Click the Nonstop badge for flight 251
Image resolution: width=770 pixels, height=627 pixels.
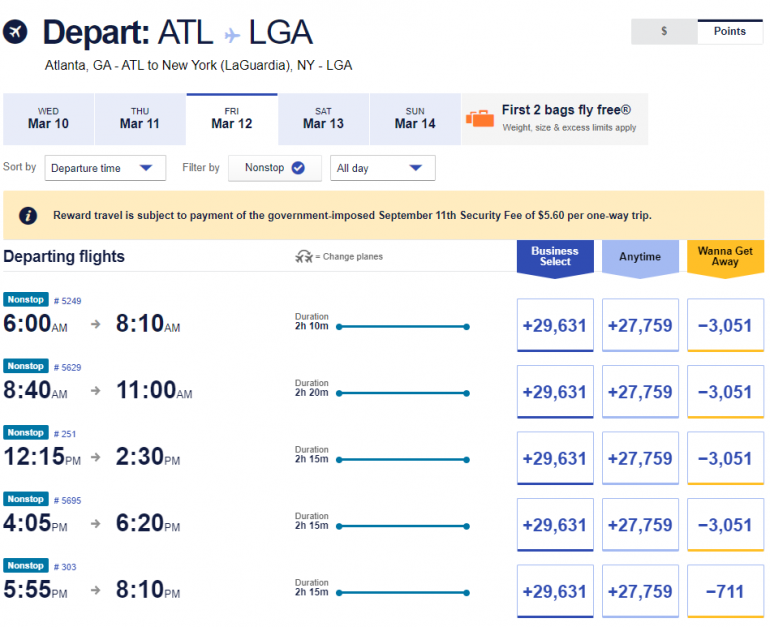(25, 433)
